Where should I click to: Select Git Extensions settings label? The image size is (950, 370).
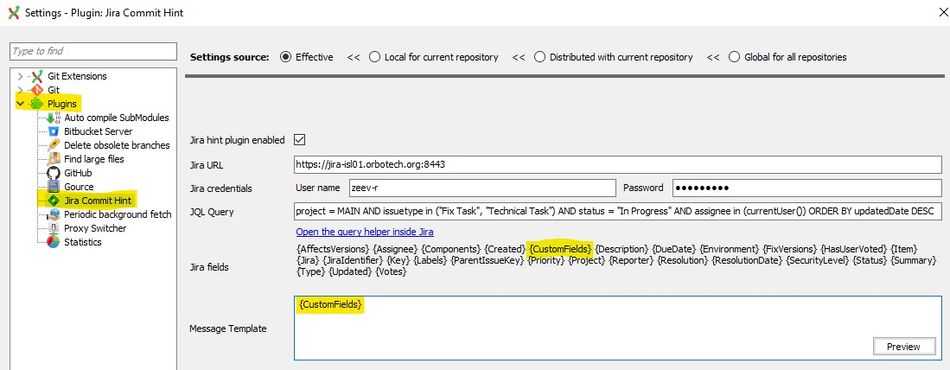click(77, 76)
